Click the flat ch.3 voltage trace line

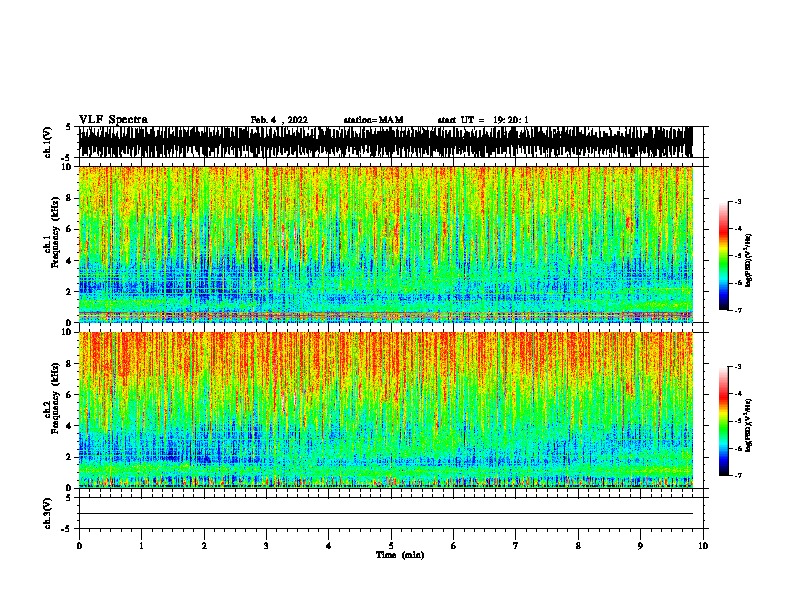386,514
